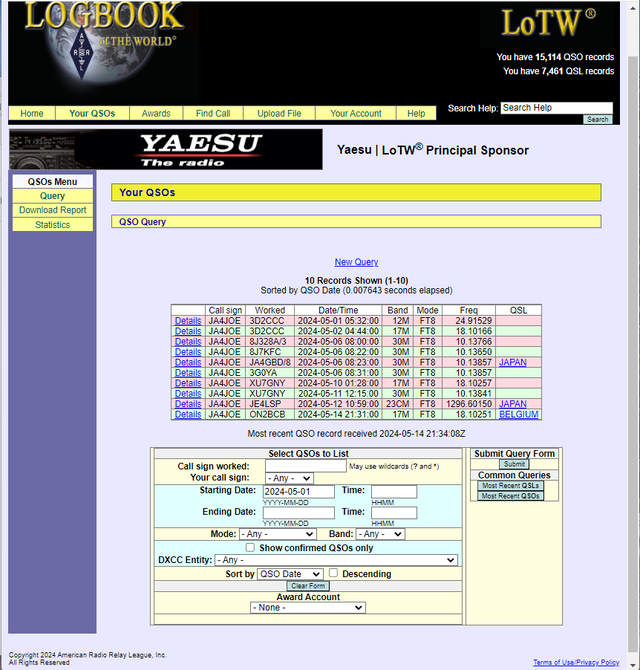Click the Date/Time column header

(338, 310)
